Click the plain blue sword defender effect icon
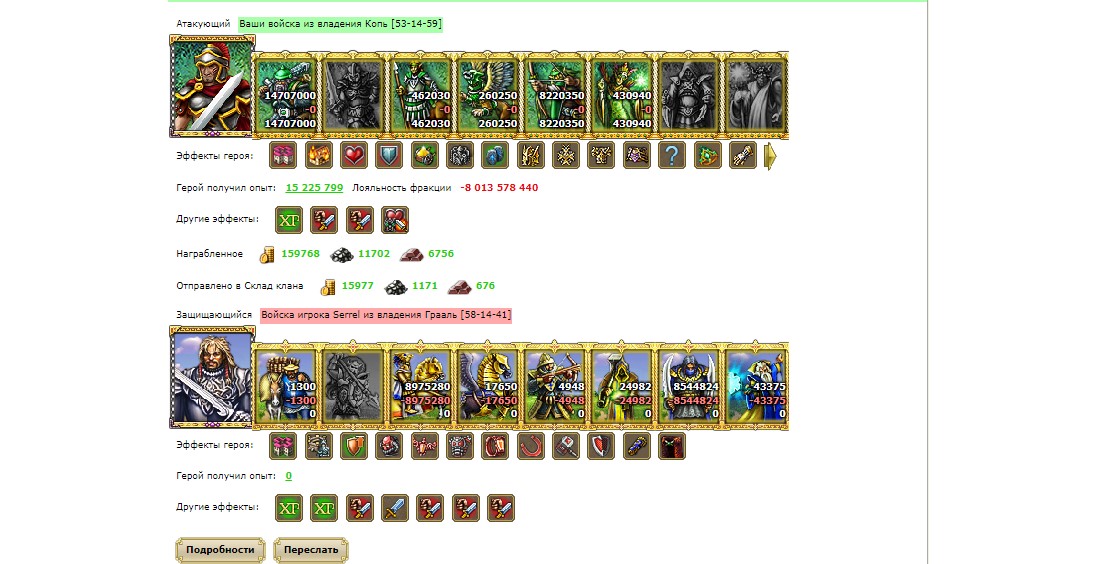This screenshot has height=564, width=1096. tap(395, 508)
